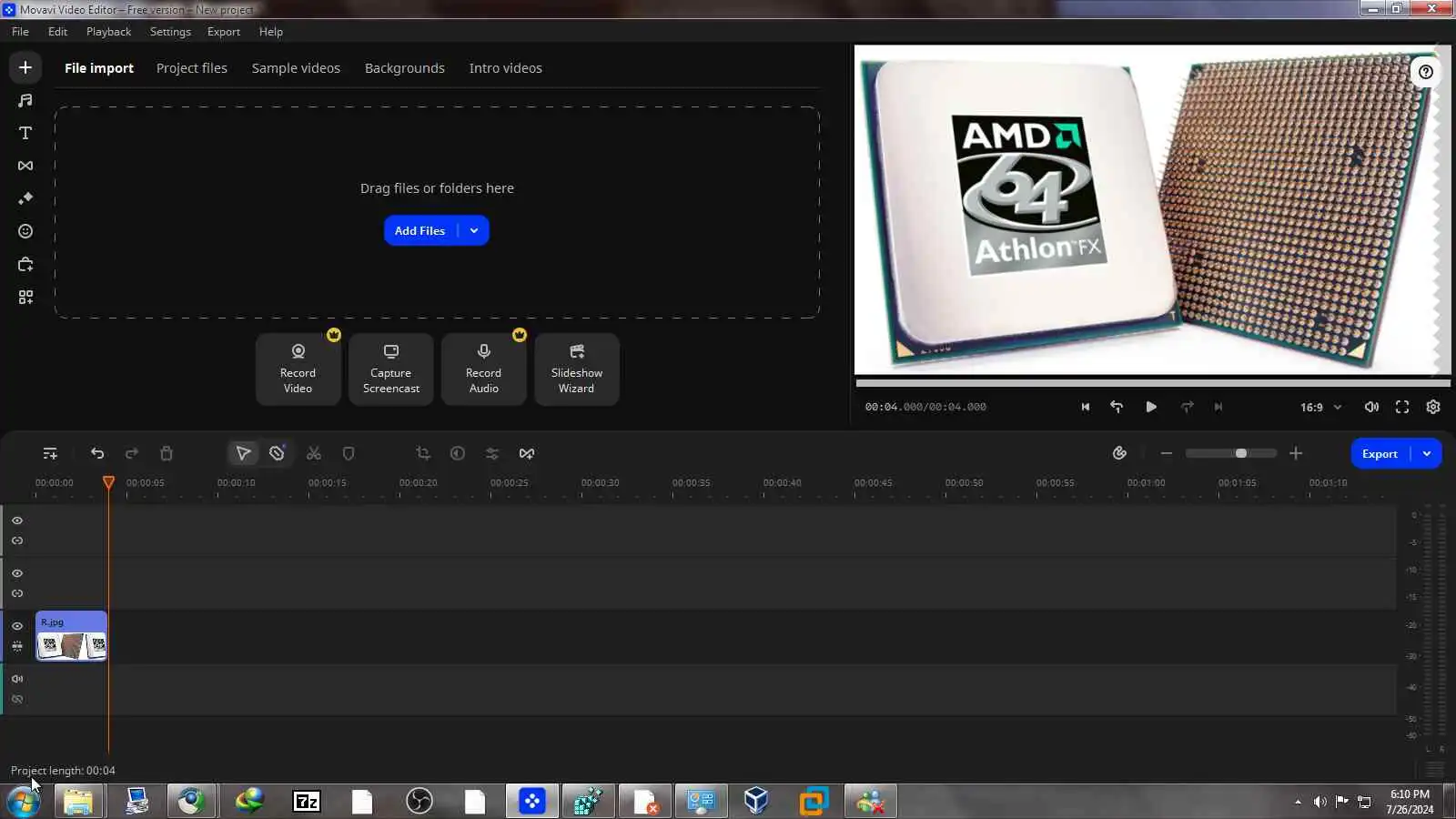Image resolution: width=1456 pixels, height=819 pixels.
Task: Open the Sounds and music sidebar panel
Action: tap(25, 100)
